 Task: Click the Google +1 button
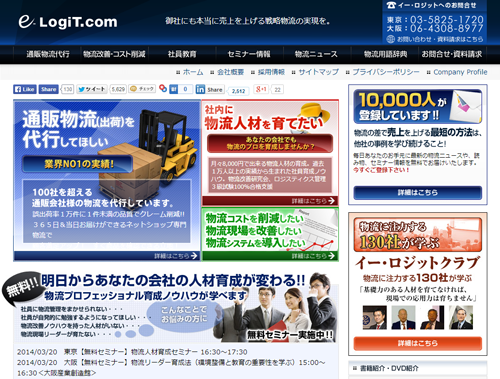[261, 89]
